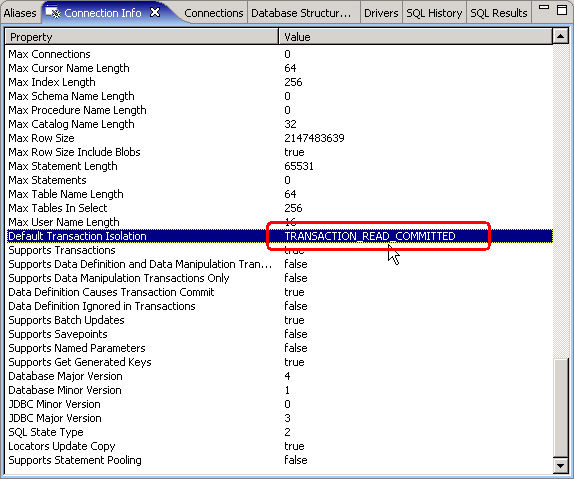The width and height of the screenshot is (574, 479).
Task: Select the Max Statement Length row
Action: (x=280, y=166)
